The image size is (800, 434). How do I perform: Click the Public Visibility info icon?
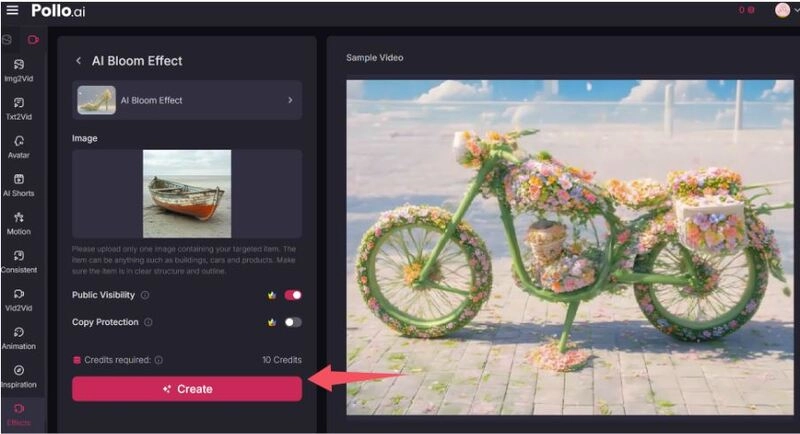pos(145,295)
